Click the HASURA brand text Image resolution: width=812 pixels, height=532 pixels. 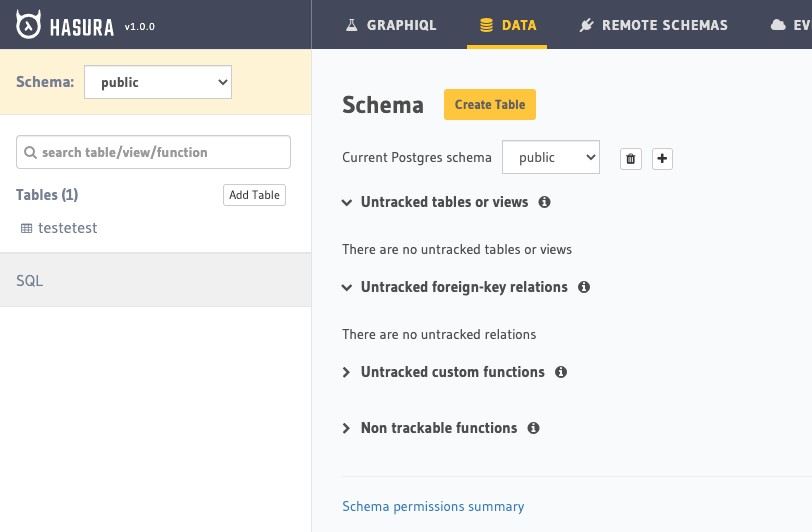point(82,27)
